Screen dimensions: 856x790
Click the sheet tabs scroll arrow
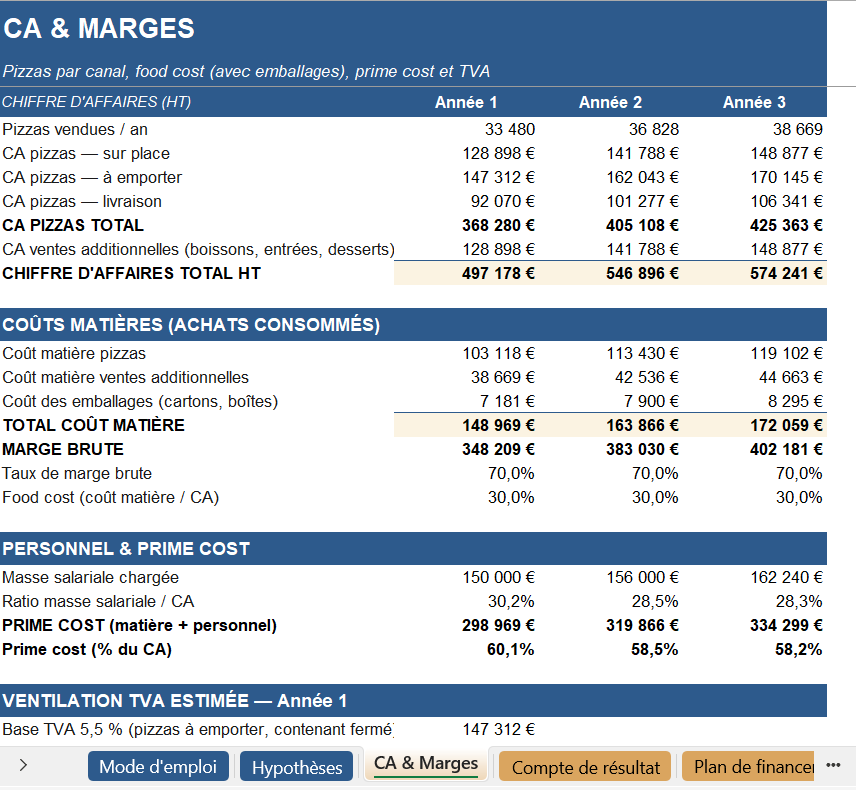tap(23, 765)
